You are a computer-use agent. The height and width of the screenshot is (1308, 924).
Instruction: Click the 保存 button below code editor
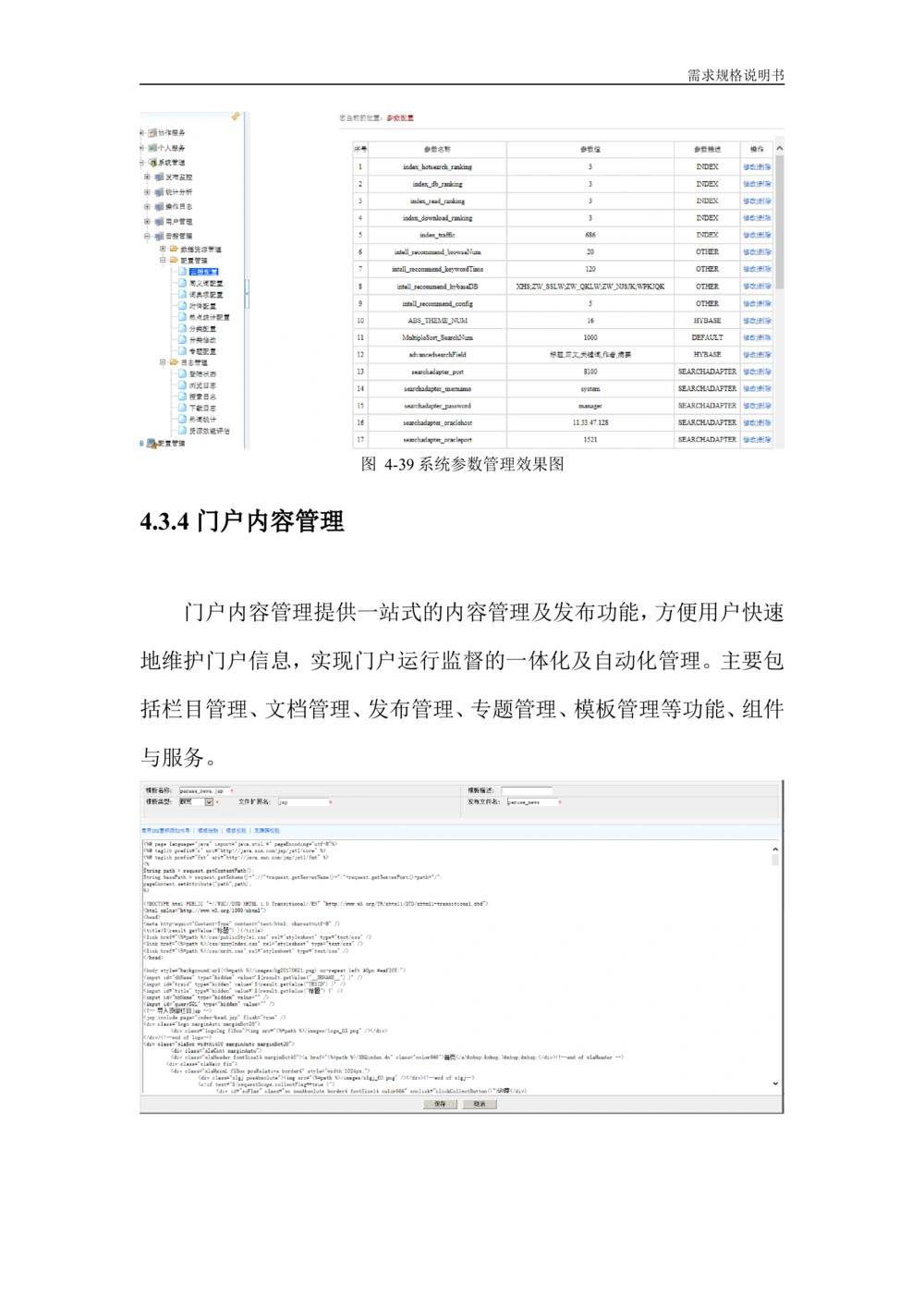pyautogui.click(x=440, y=1104)
